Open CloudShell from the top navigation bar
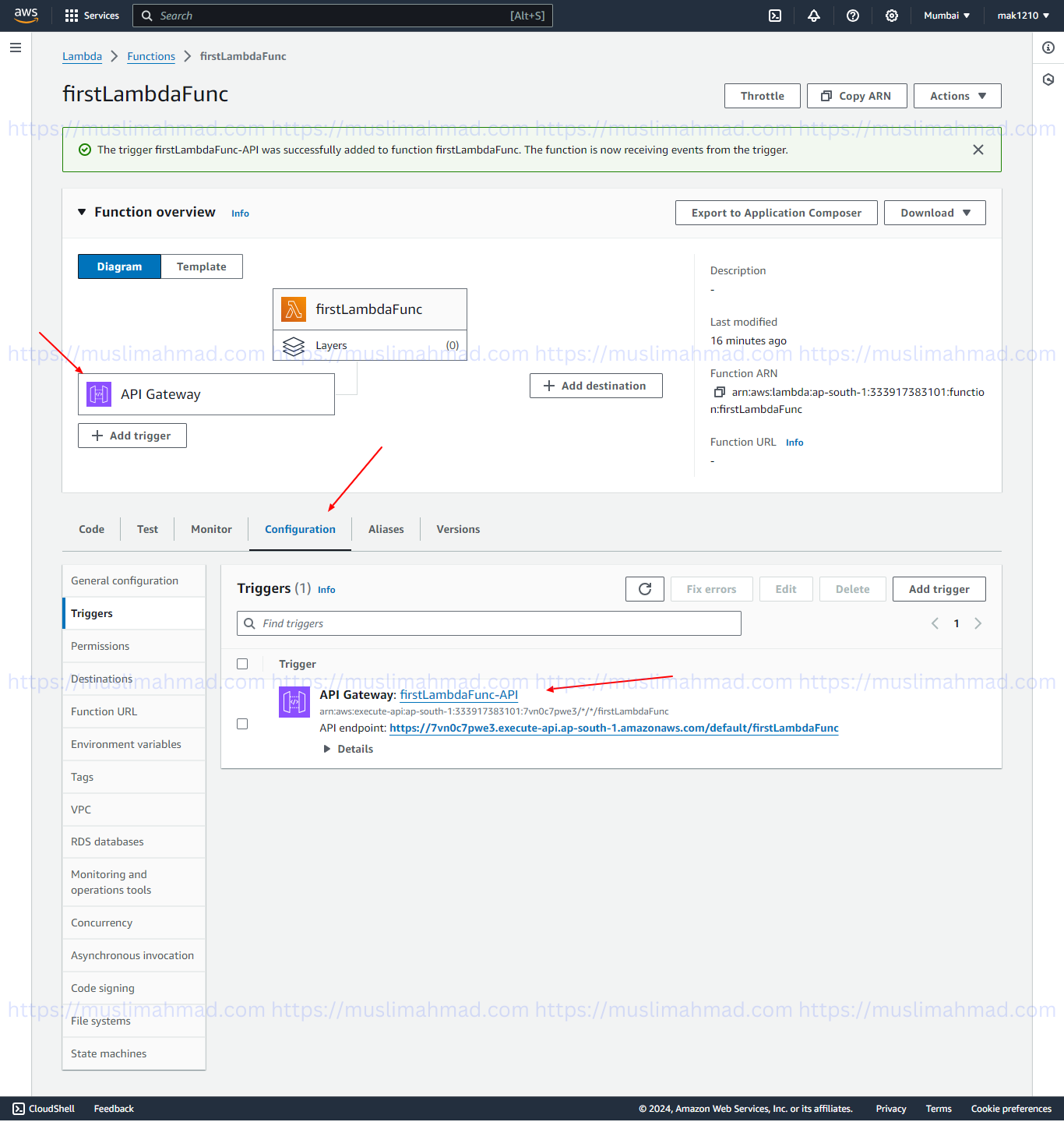Image resolution: width=1064 pixels, height=1122 pixels. [774, 16]
